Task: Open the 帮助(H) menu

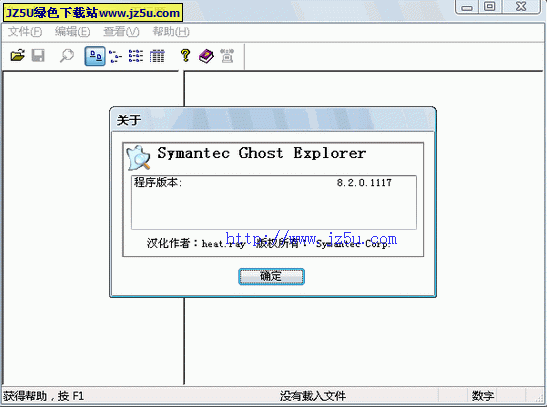Action: click(x=171, y=32)
